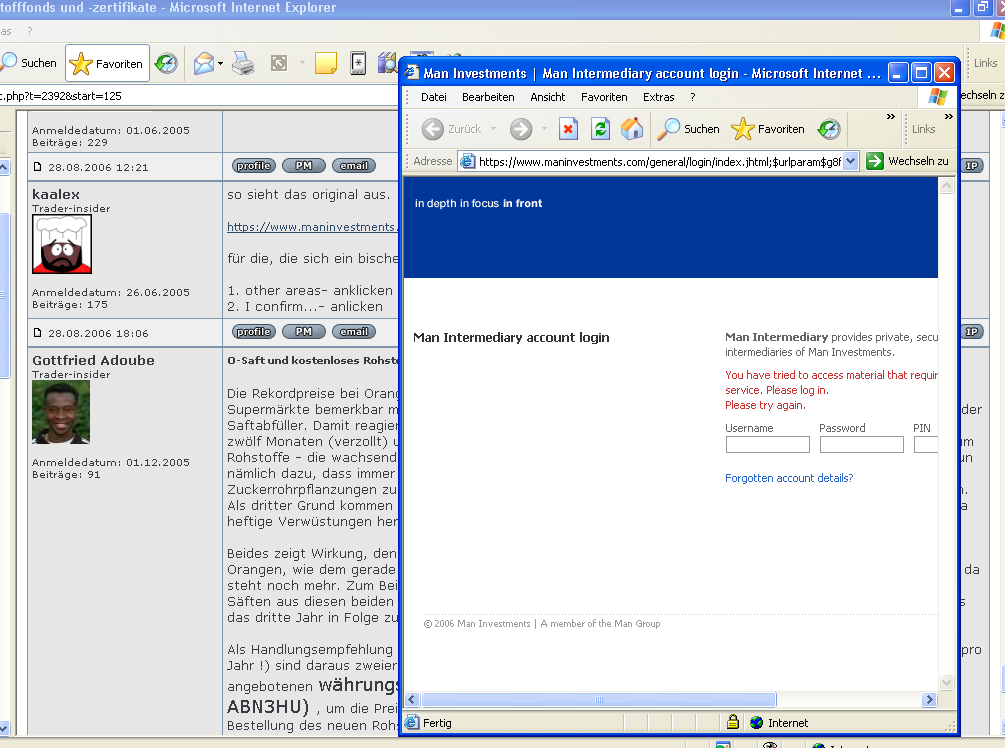The height and width of the screenshot is (748, 1005).
Task: Open the history icon in Man Investments toolbar
Action: (829, 129)
